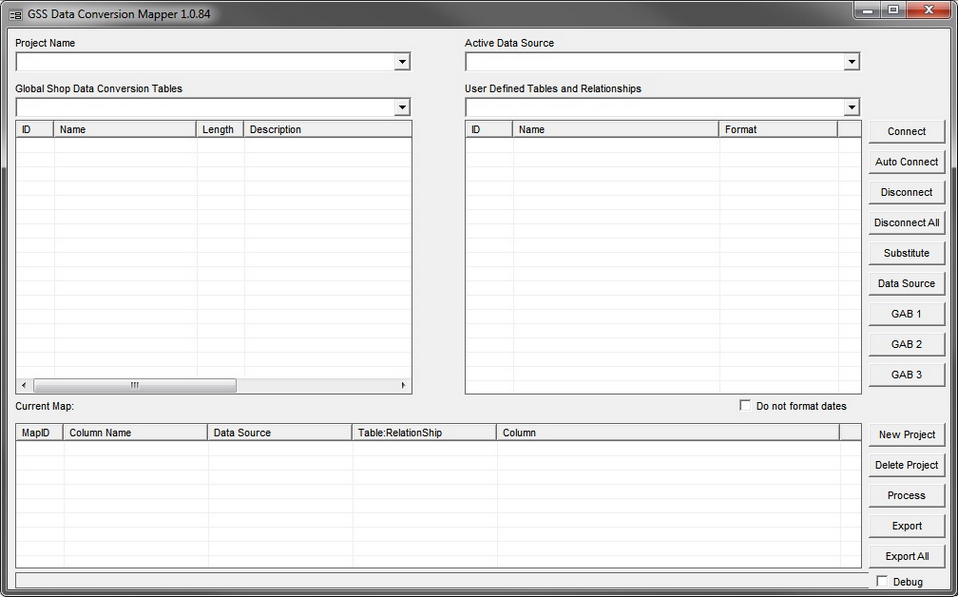The height and width of the screenshot is (597, 958).
Task: Click the GAB 3 button
Action: [x=907, y=375]
